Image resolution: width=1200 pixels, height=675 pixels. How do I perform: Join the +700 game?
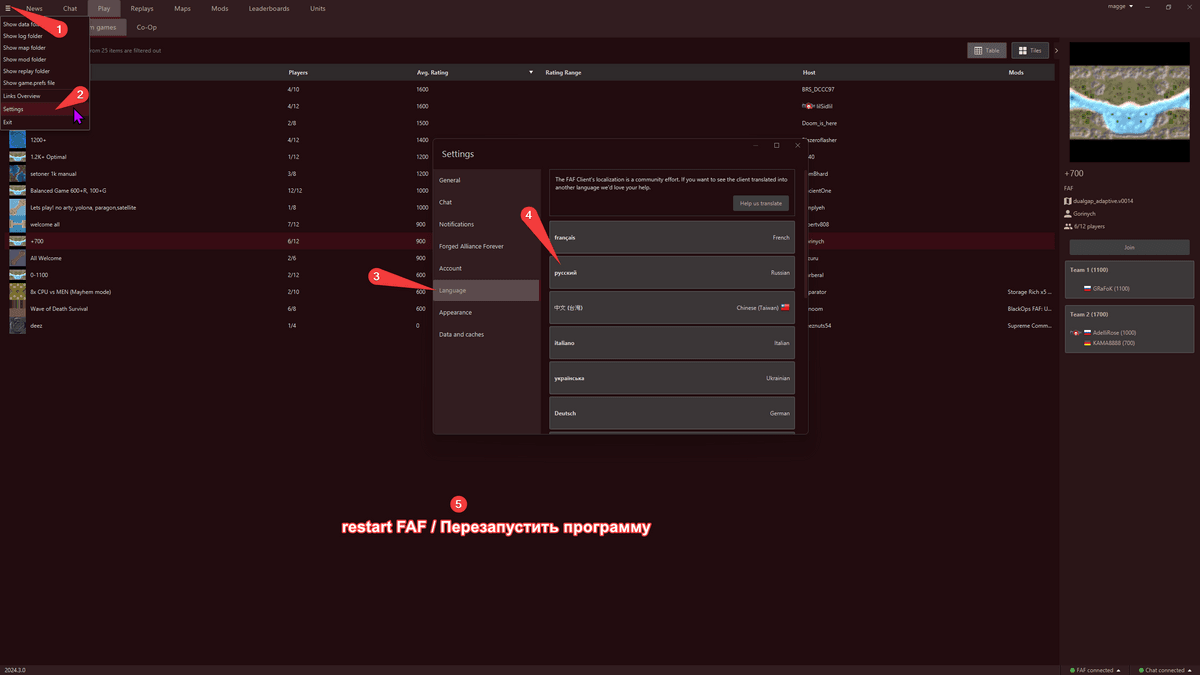(x=1132, y=247)
